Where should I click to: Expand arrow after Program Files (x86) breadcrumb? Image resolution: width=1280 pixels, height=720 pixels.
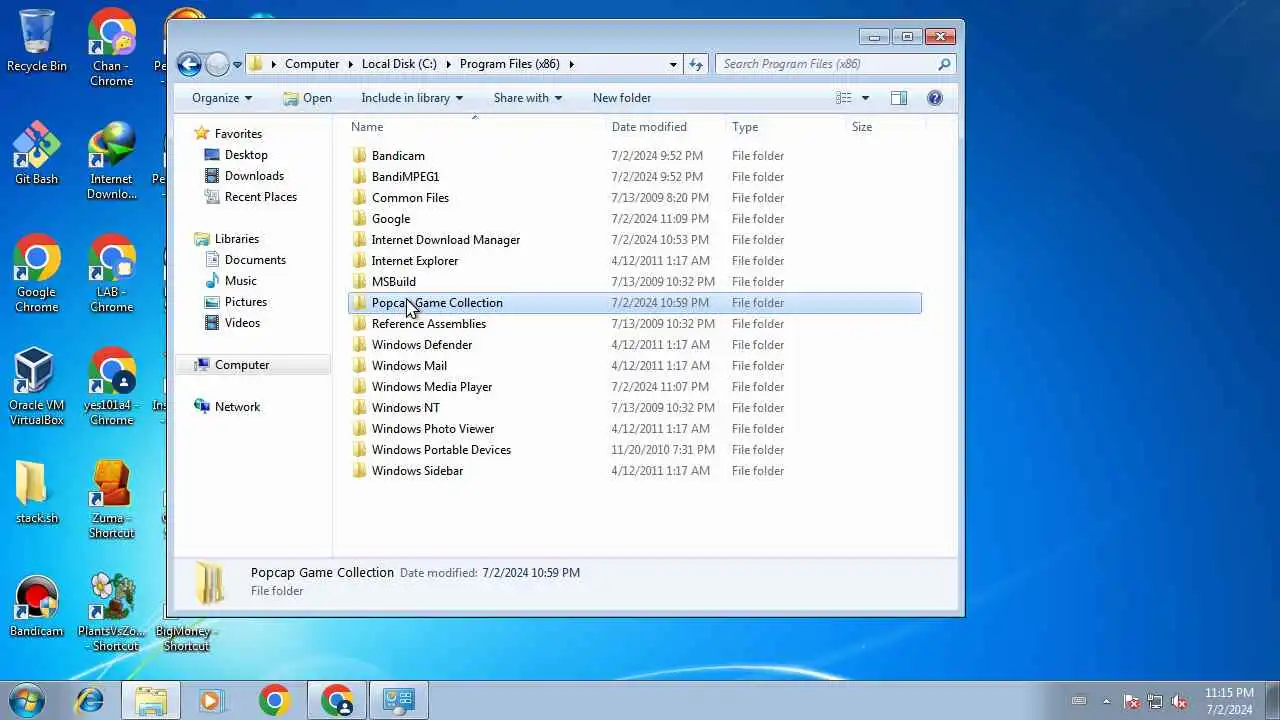click(572, 64)
